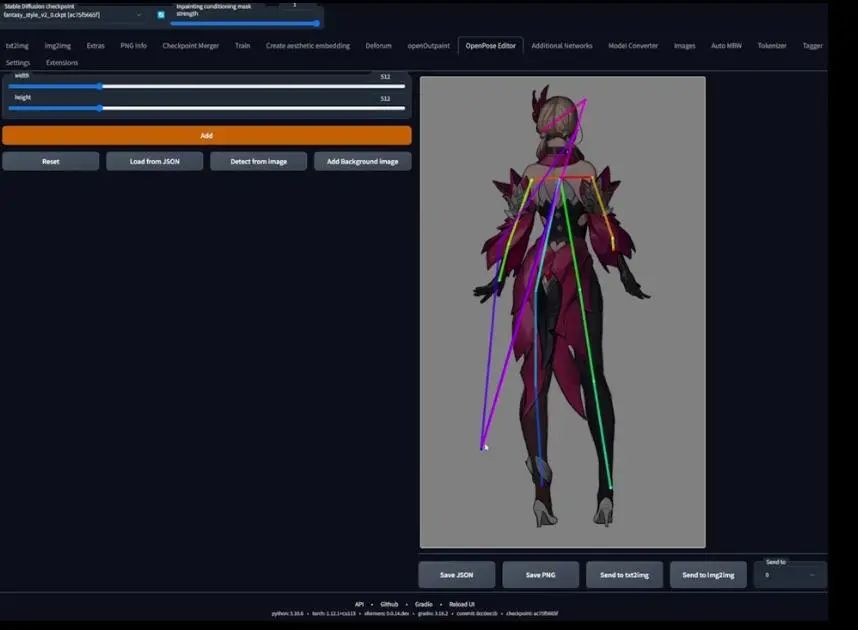858x630 pixels.
Task: Open the Extensions tab
Action: click(x=62, y=63)
